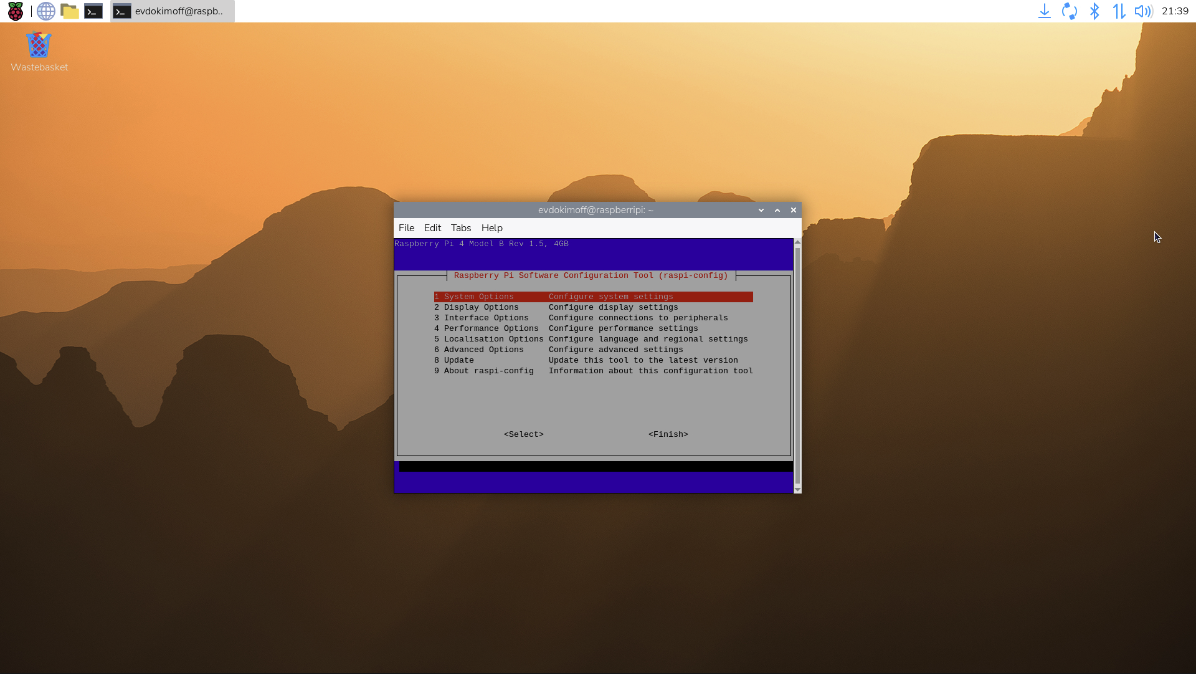
Task: Open the Bluetooth tray menu
Action: (1094, 11)
